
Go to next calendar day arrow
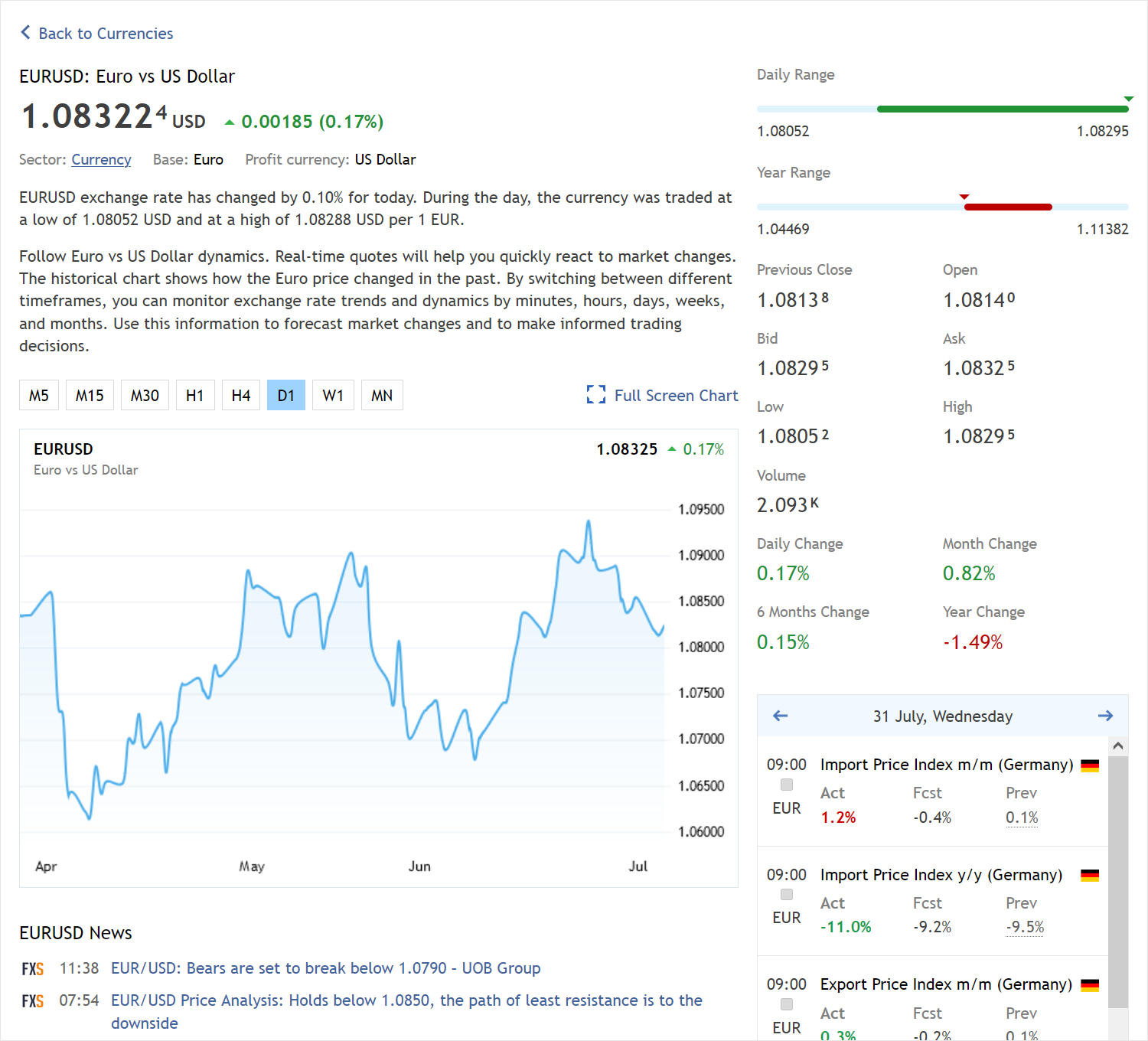[x=1105, y=716]
